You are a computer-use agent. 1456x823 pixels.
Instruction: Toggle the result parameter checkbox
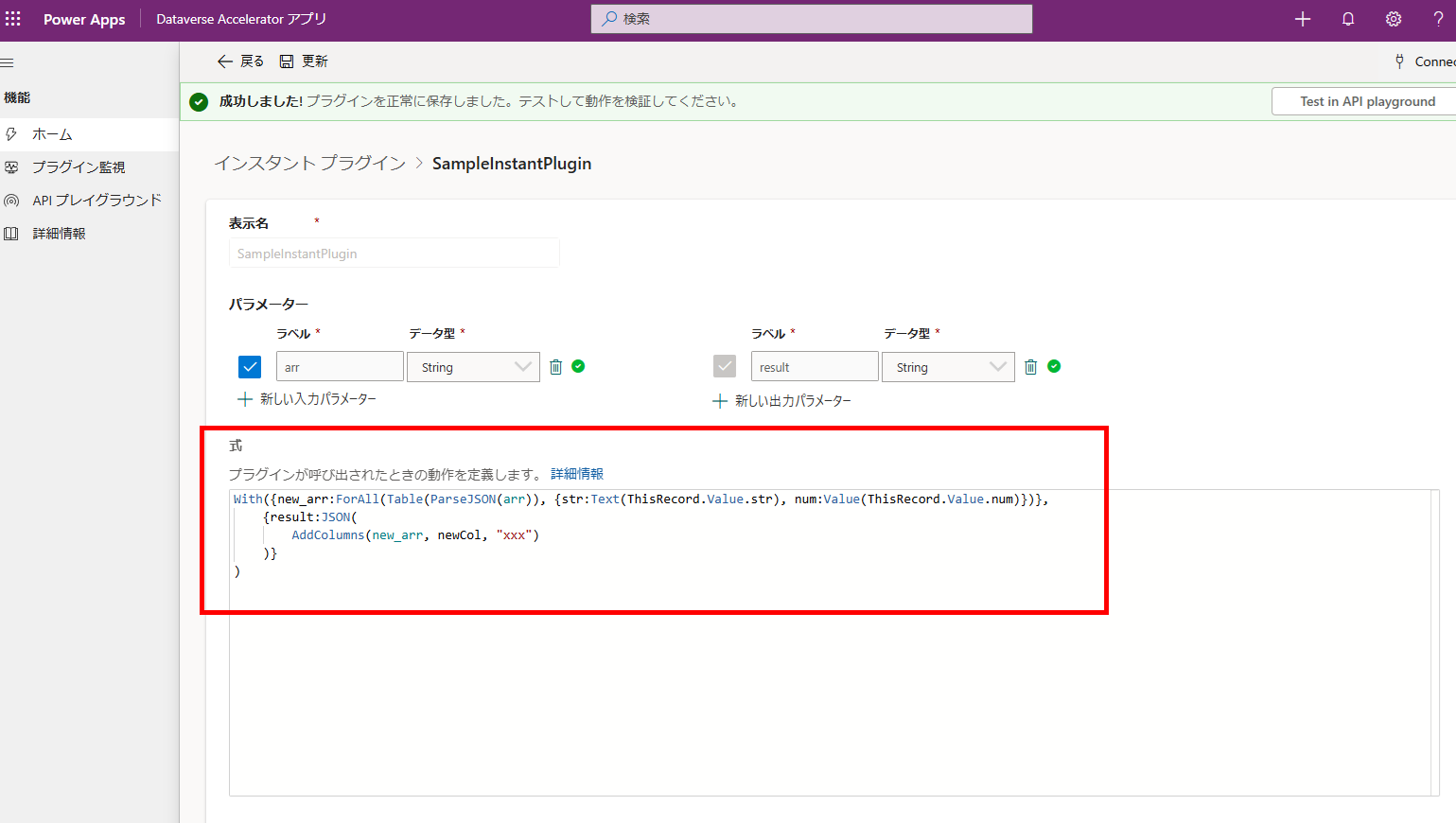(x=725, y=367)
